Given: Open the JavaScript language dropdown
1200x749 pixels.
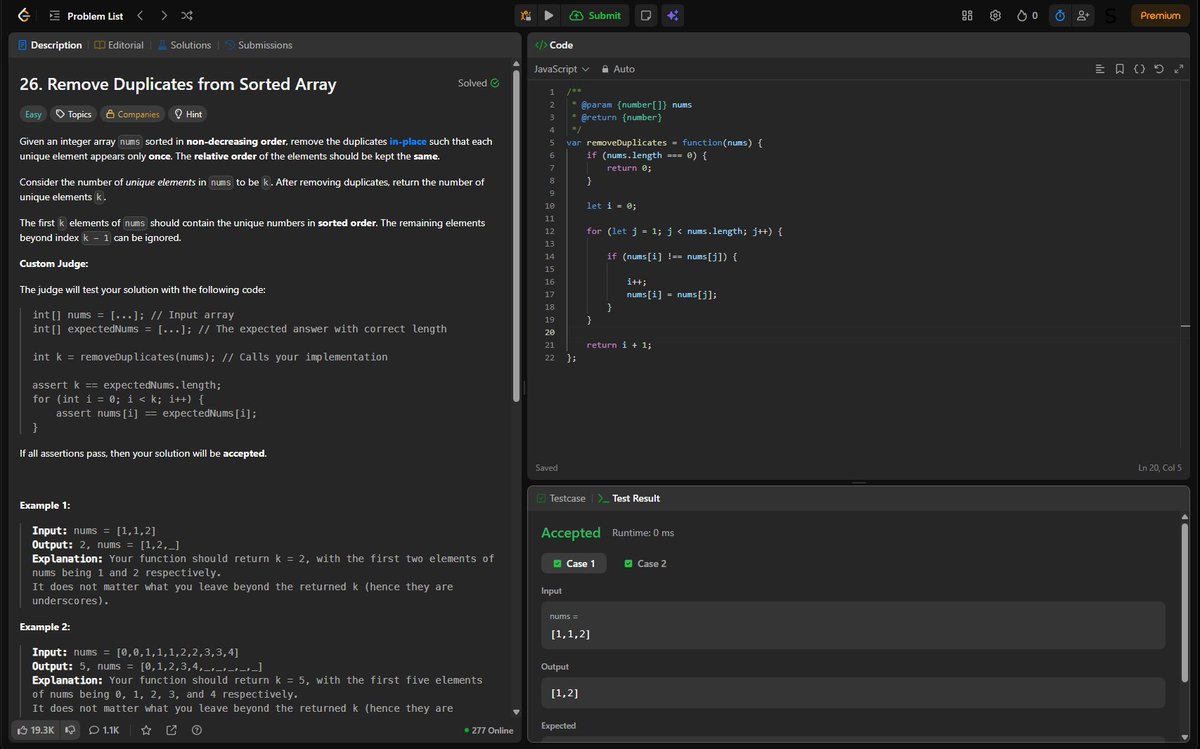Looking at the screenshot, I should coord(561,69).
